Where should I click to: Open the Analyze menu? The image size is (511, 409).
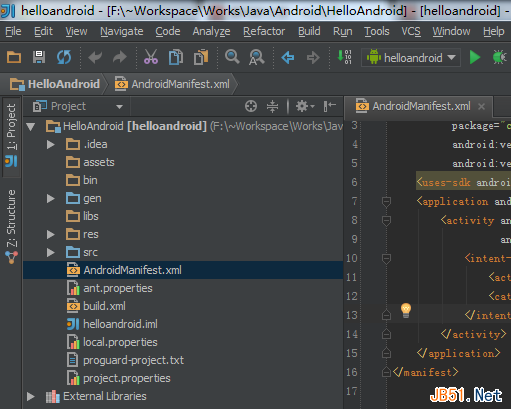tap(211, 31)
